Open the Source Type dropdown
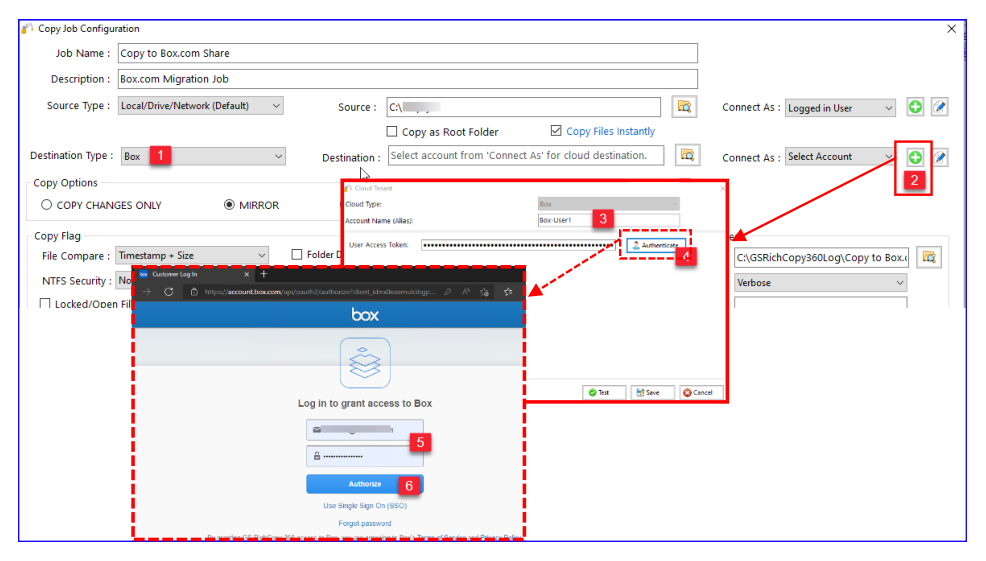The image size is (986, 561). 201,106
